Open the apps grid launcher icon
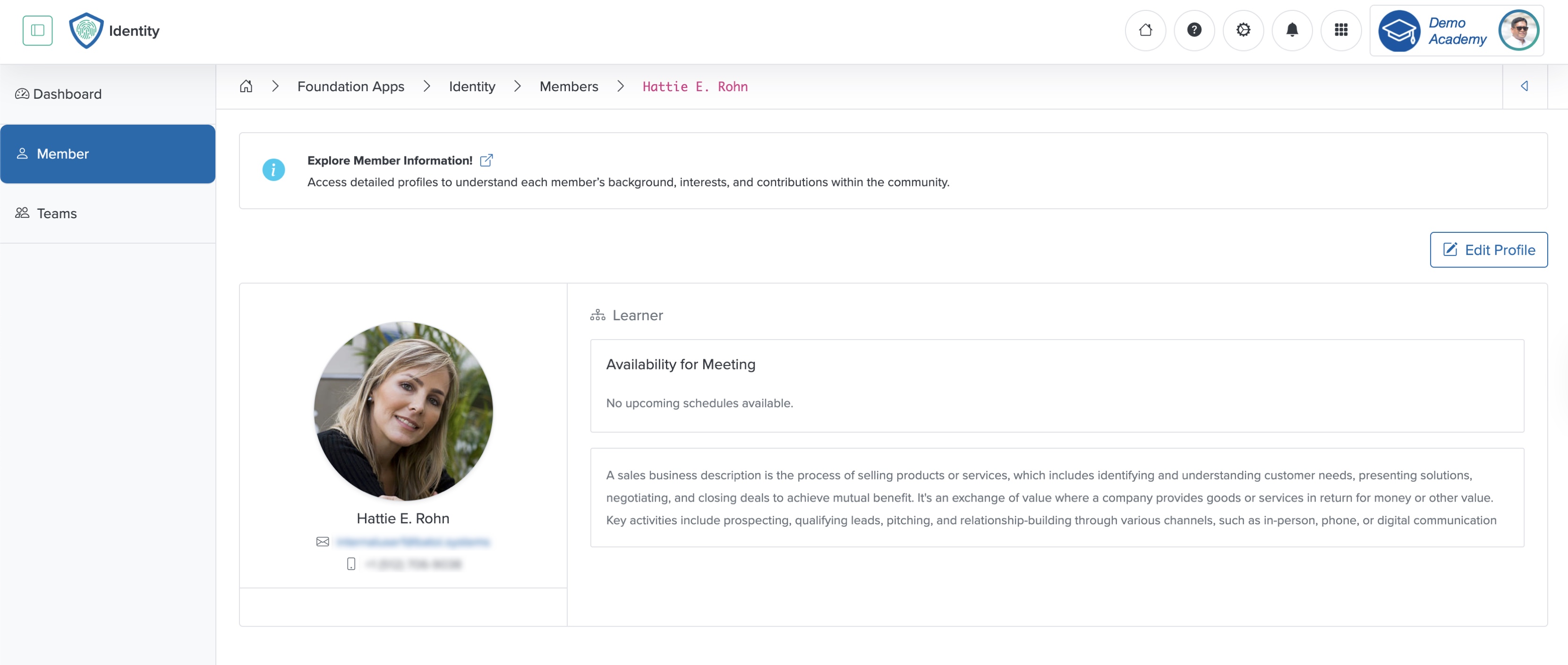This screenshot has width=1568, height=665. 1342,30
